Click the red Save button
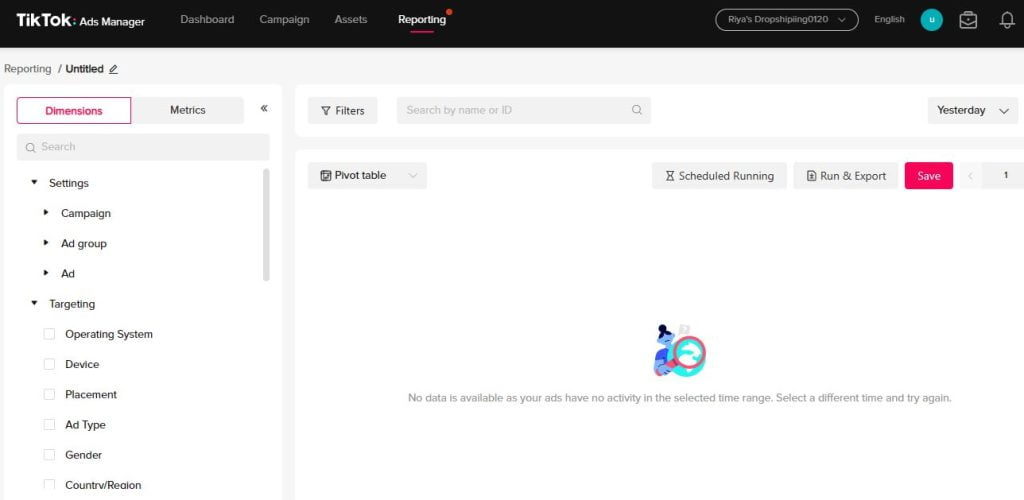The height and width of the screenshot is (500, 1024). tap(928, 176)
